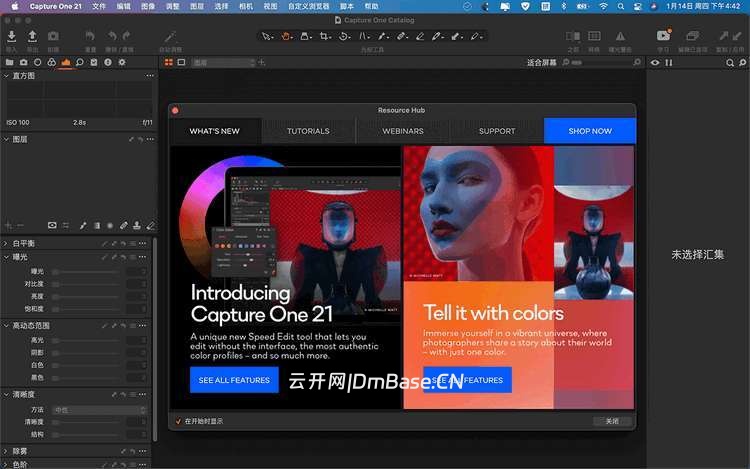750x469 pixels.
Task: Select the Crop tool in cursor tools
Action: pyautogui.click(x=325, y=37)
